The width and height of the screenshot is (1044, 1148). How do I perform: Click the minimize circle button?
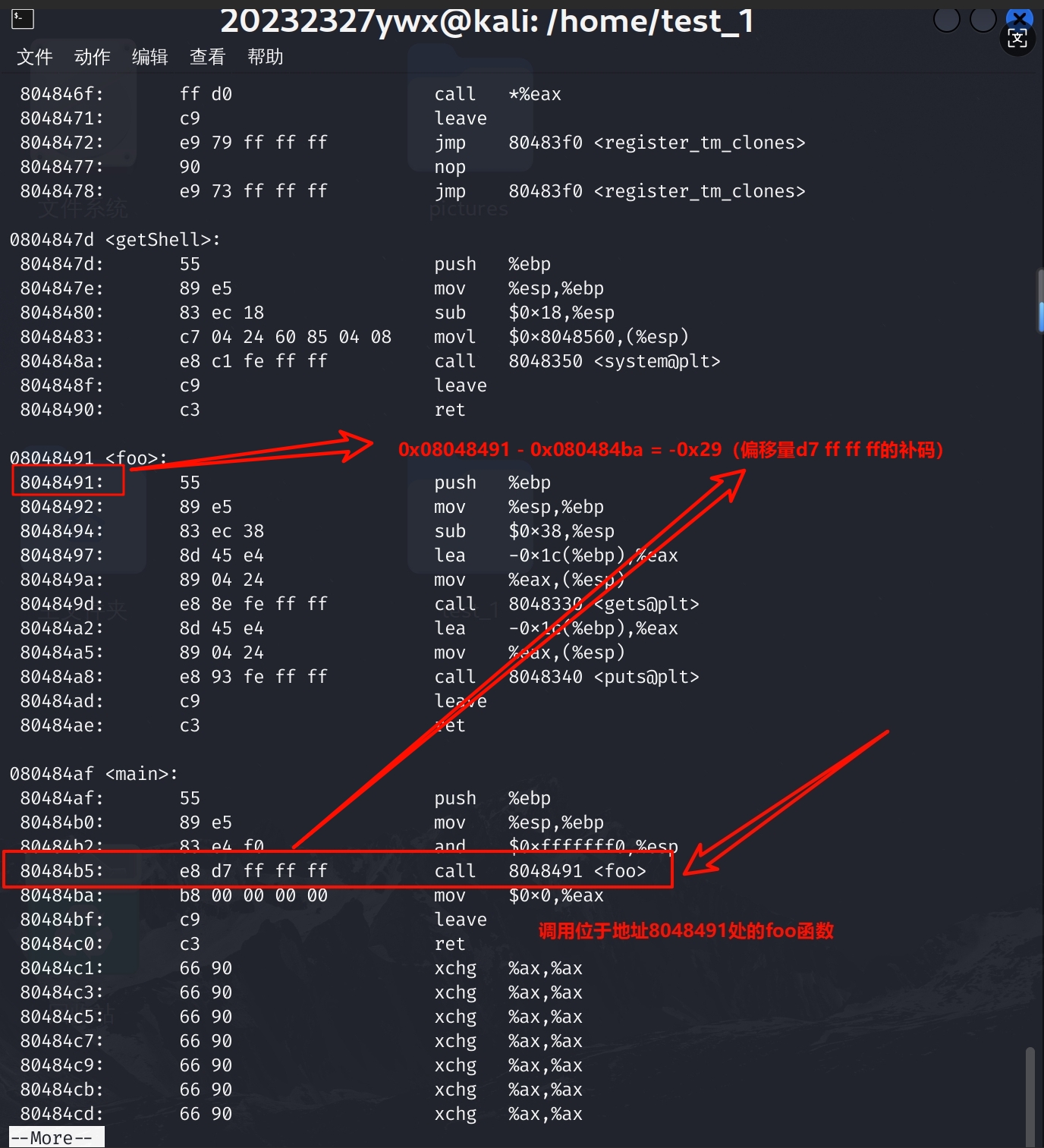tap(946, 19)
